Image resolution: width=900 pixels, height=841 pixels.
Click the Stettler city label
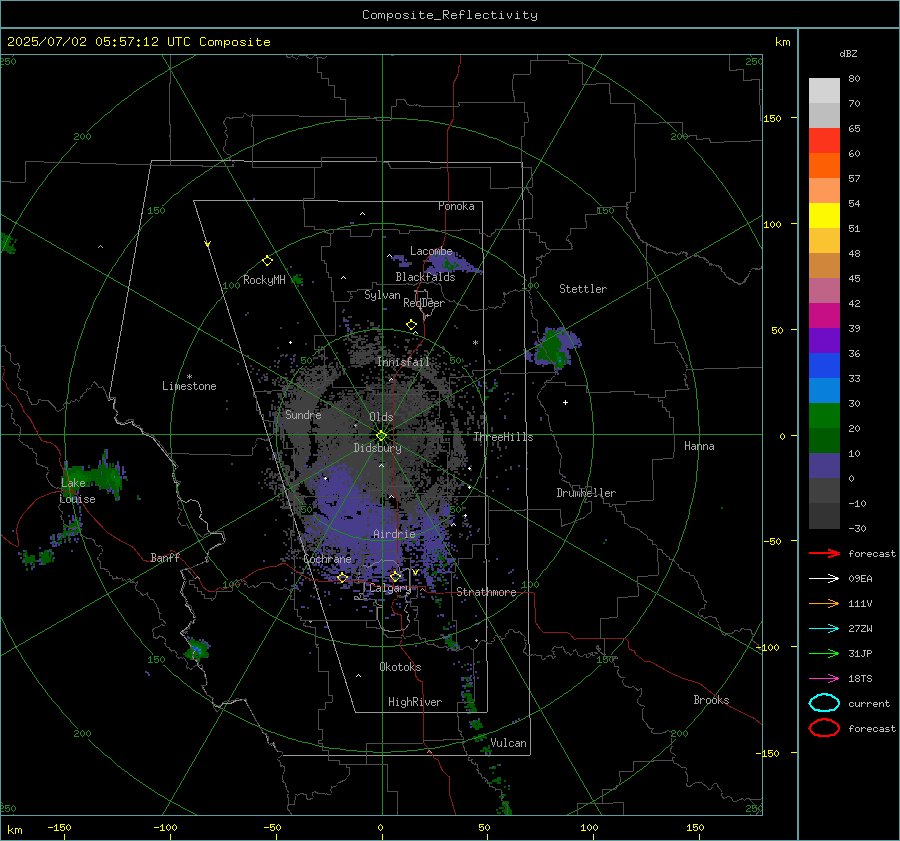tap(583, 289)
